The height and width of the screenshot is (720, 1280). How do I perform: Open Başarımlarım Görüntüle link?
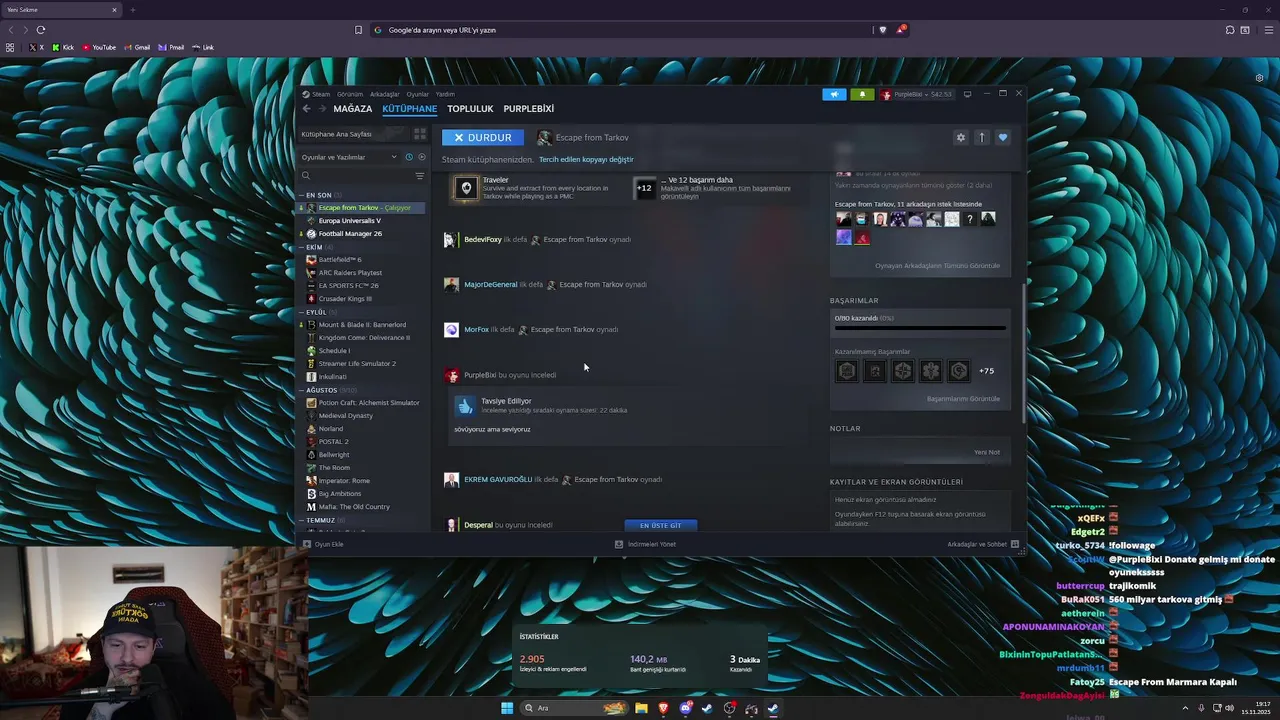click(963, 399)
